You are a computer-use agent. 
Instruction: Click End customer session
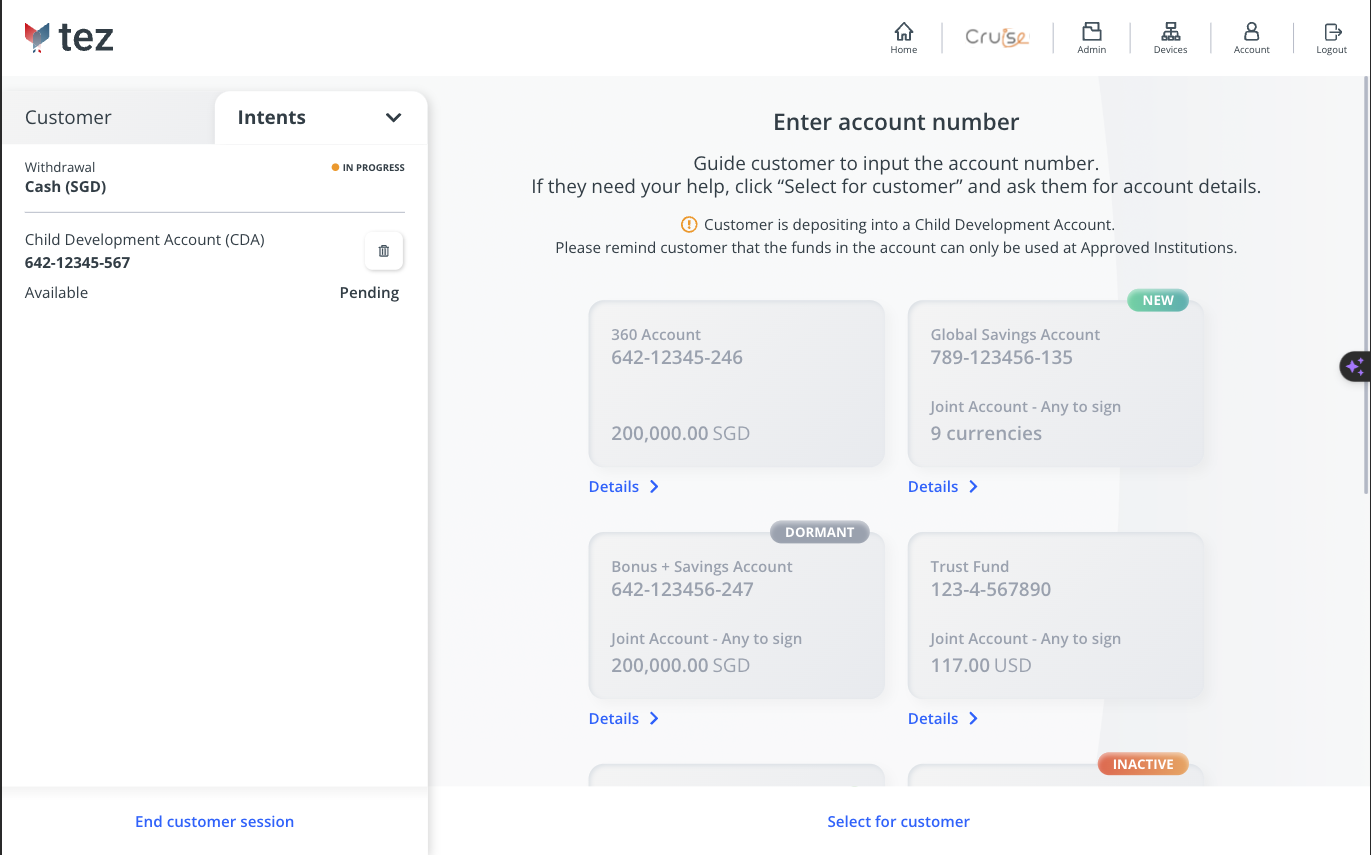[214, 822]
